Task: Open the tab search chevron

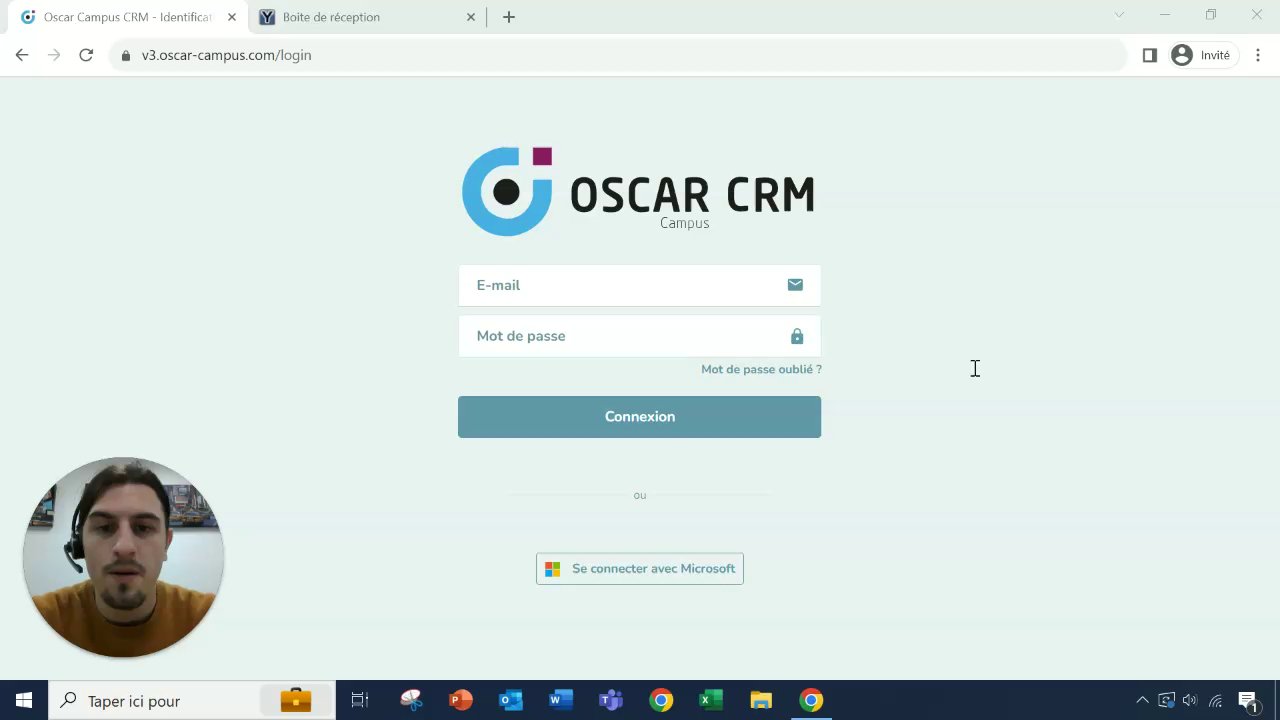Action: tap(1119, 15)
